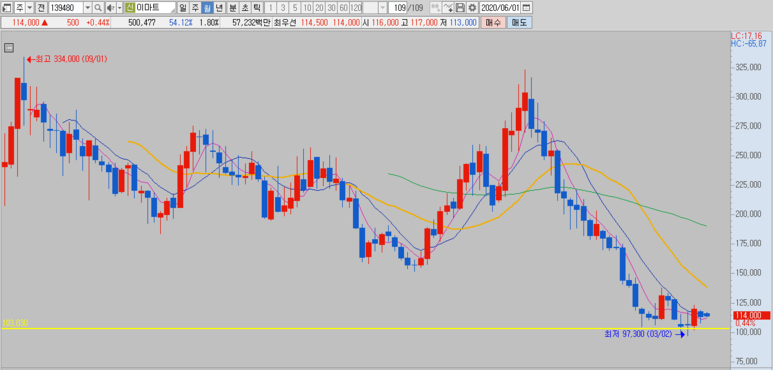Select the 년 yearly period
The width and height of the screenshot is (773, 370).
[x=219, y=7]
